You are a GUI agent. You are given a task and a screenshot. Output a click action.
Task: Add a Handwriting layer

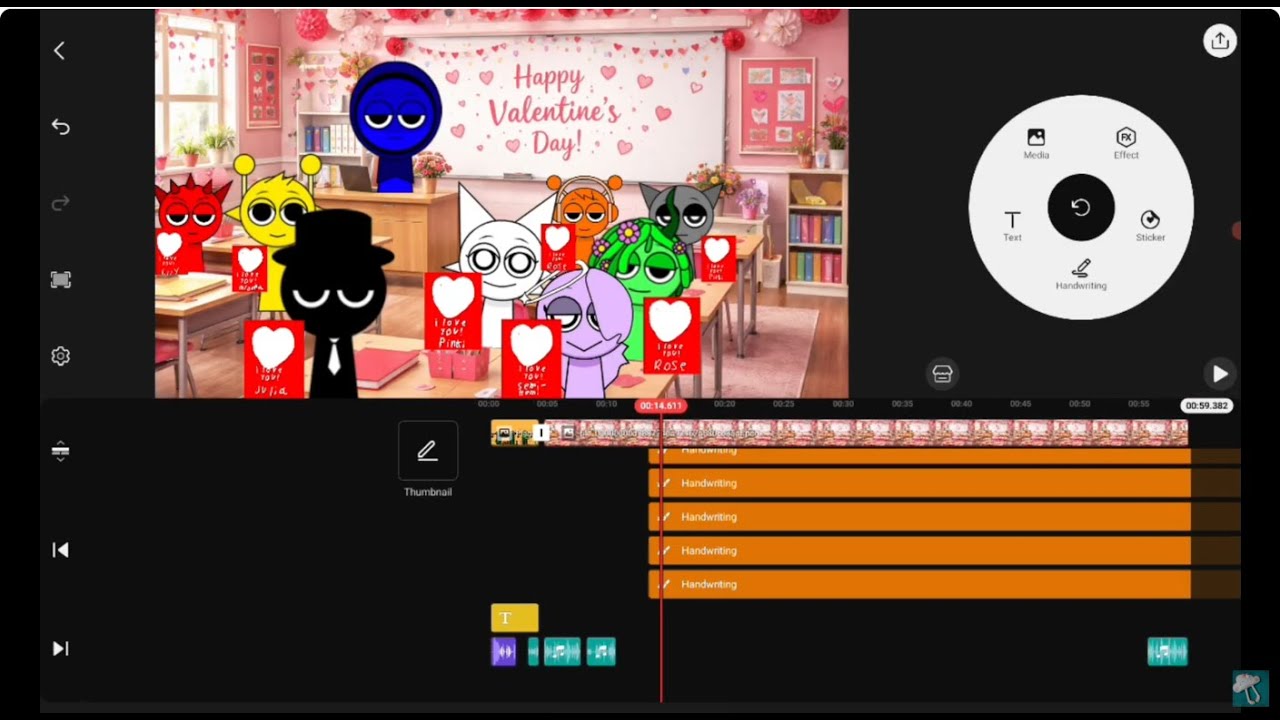coord(1081,274)
